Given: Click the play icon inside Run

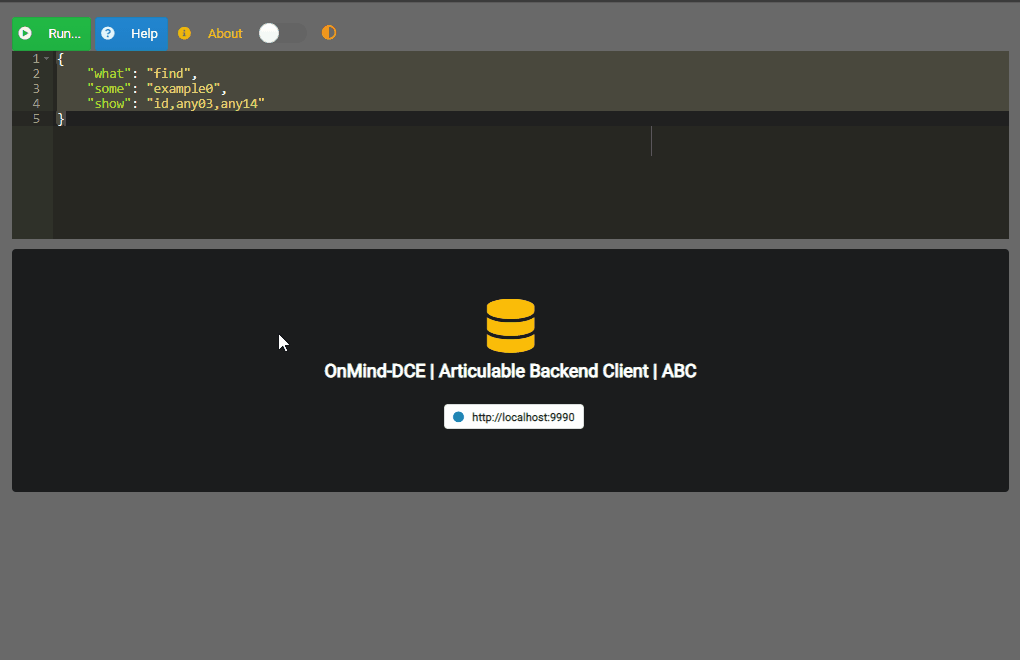Looking at the screenshot, I should (x=25, y=33).
